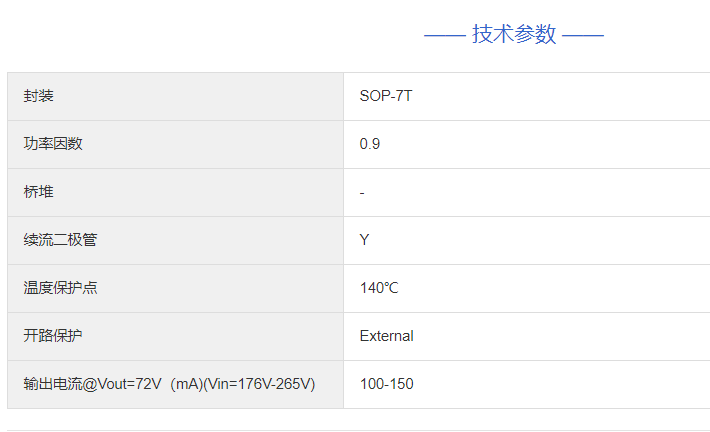The height and width of the screenshot is (432, 710).
Task: Click the 0.9 power factor value
Action: pos(370,144)
